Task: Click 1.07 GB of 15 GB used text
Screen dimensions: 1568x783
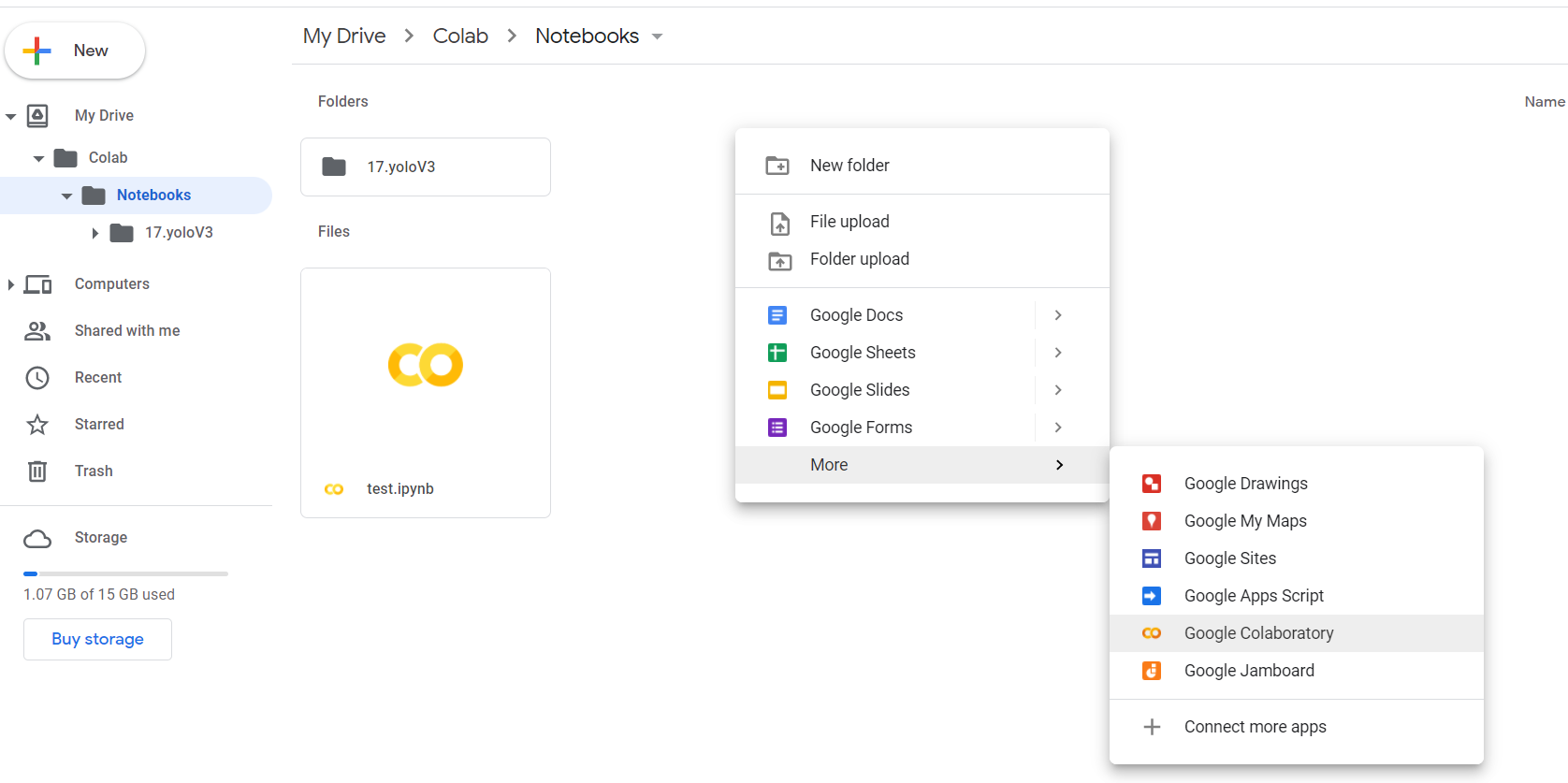Action: click(99, 594)
